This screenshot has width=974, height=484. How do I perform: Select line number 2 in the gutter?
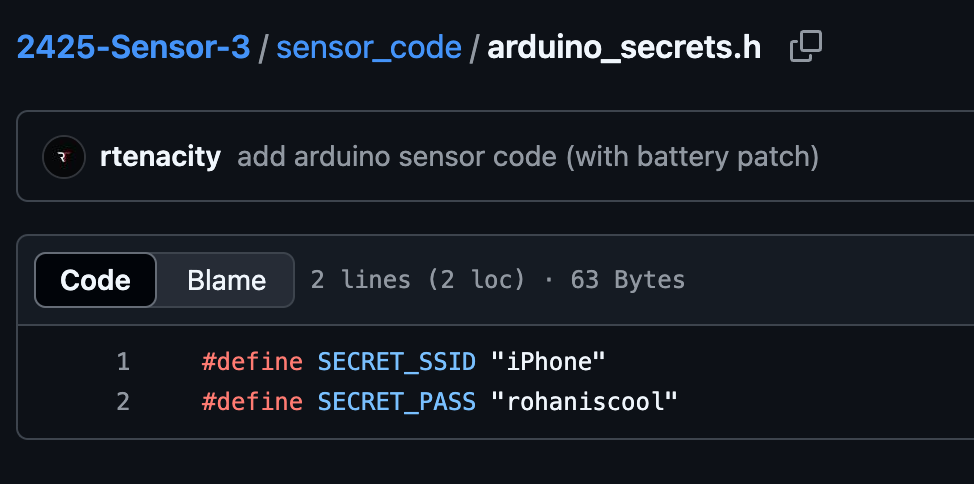click(x=123, y=402)
